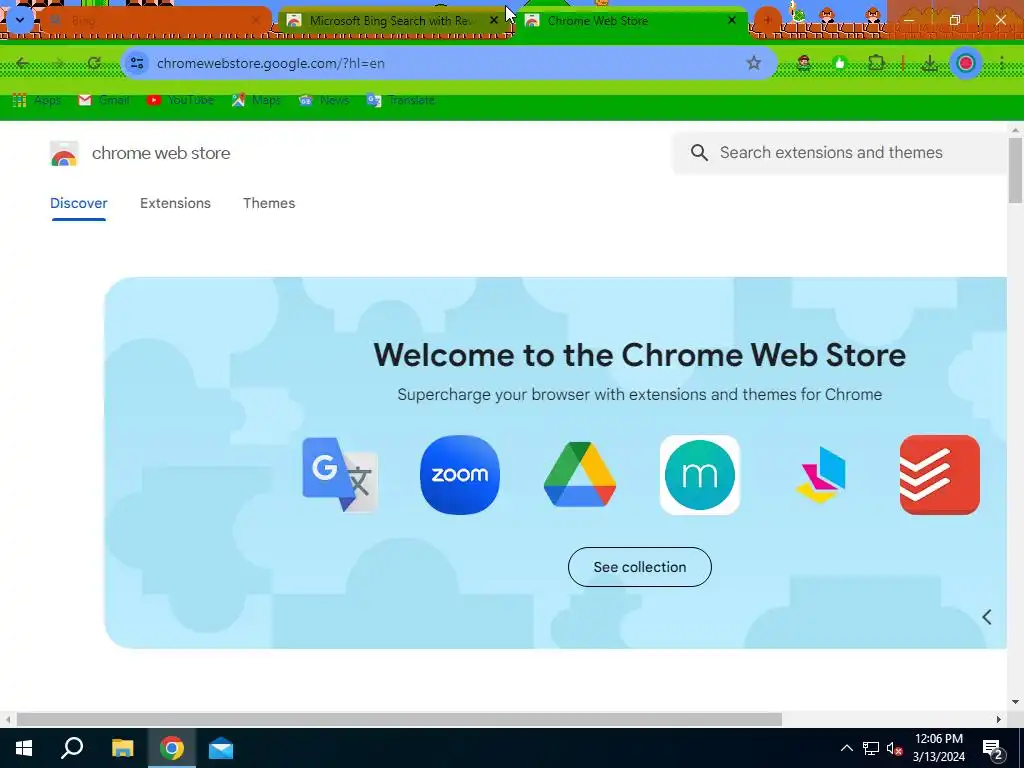Click the horizontal scrollbar thumb
This screenshot has height=768, width=1024.
(399, 719)
